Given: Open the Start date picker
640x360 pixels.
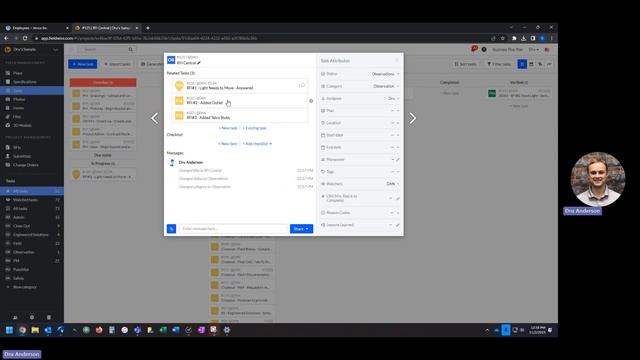Looking at the screenshot, I should pos(395,135).
